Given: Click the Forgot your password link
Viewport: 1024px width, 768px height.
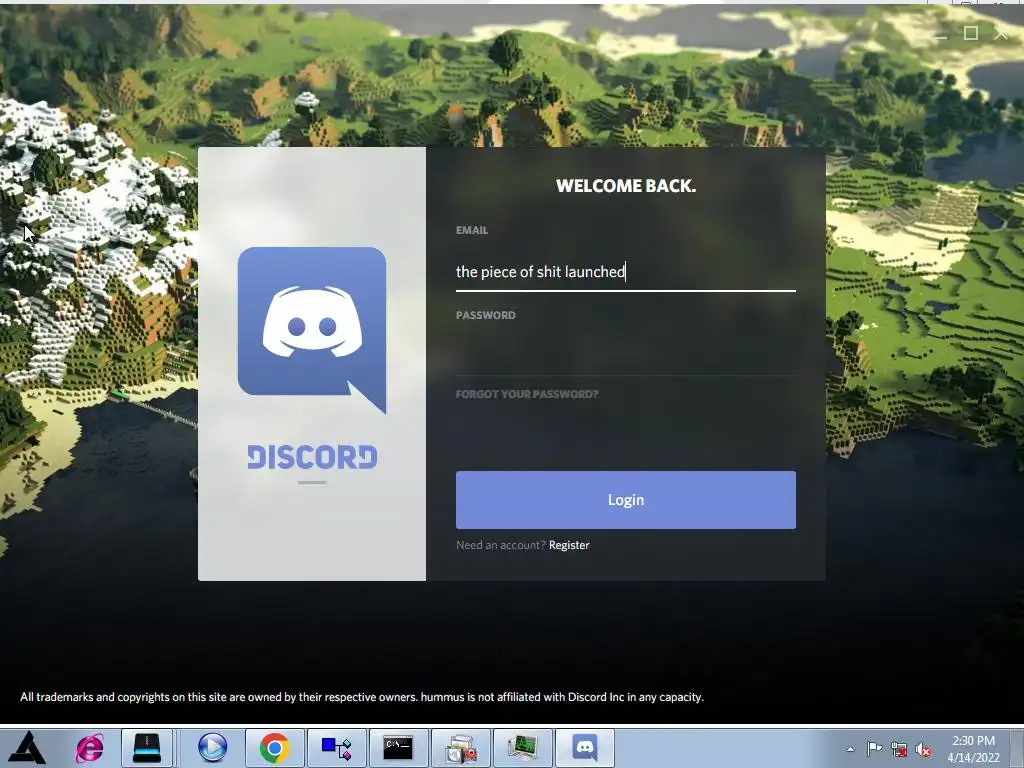Looking at the screenshot, I should [527, 394].
